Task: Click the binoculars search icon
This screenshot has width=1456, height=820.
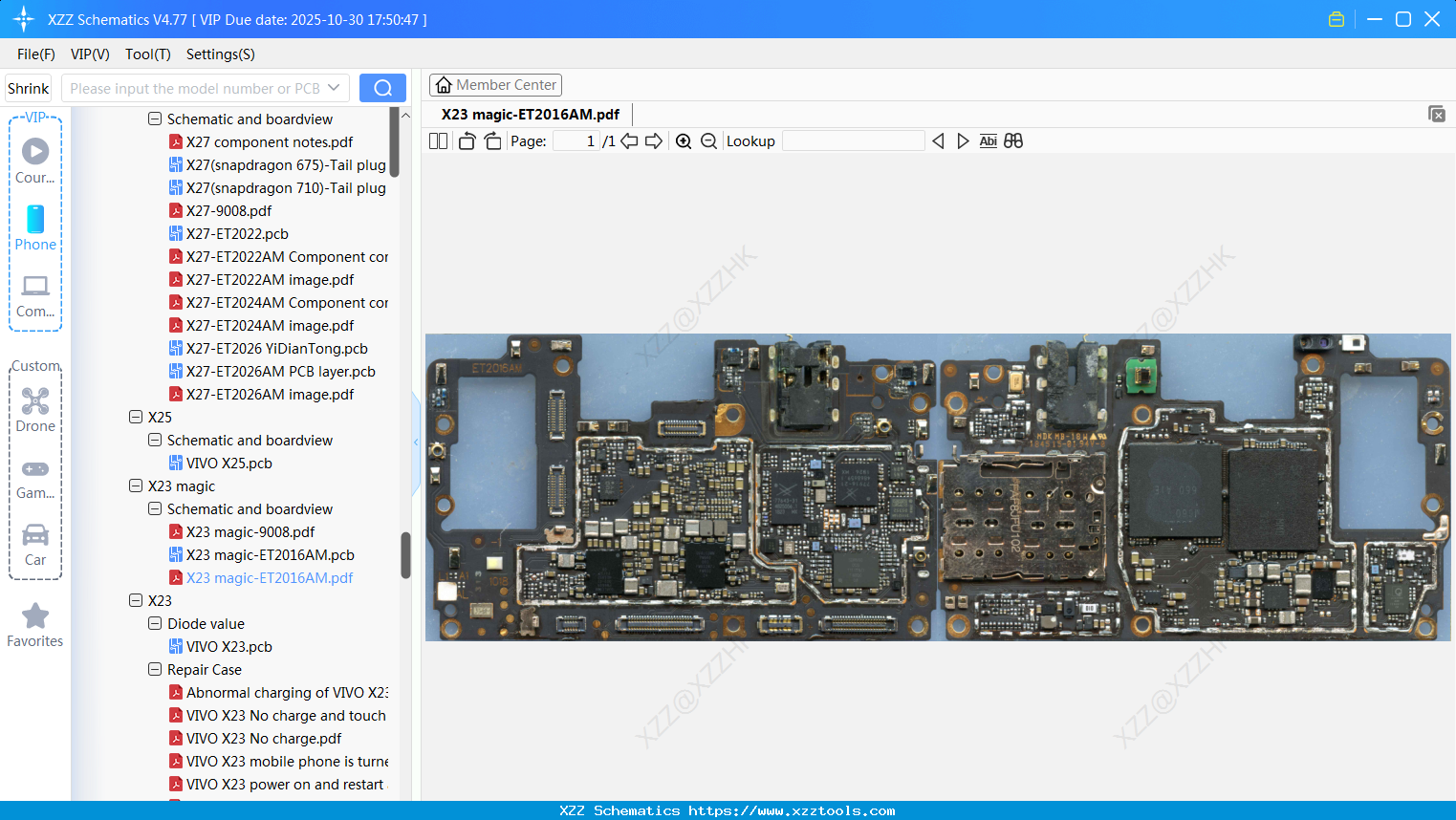Action: point(1013,141)
